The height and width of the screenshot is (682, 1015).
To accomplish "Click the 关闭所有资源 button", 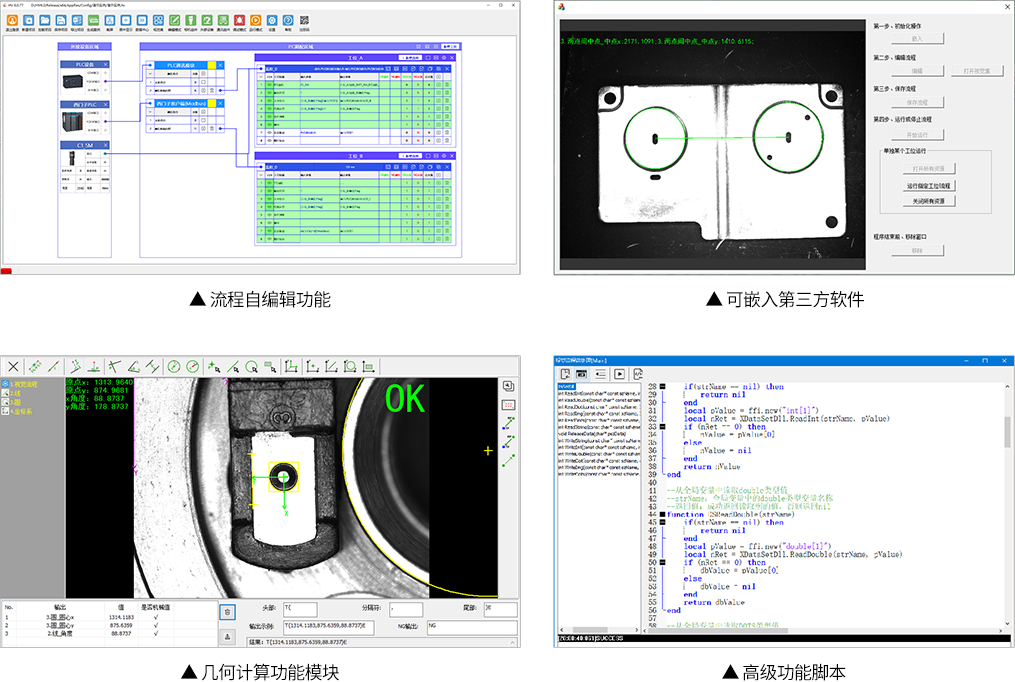I will (928, 201).
